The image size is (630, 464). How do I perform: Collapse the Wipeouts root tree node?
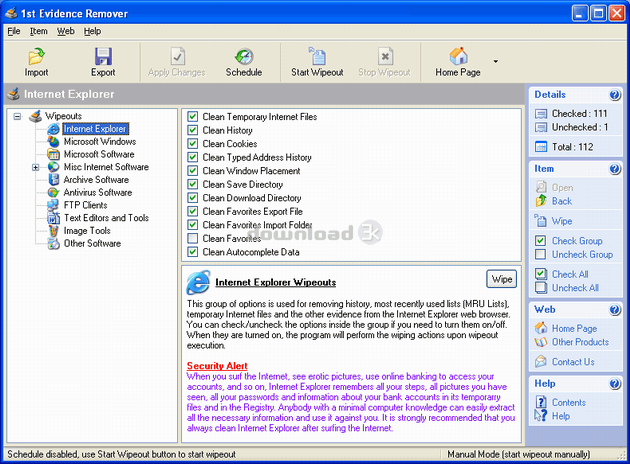tap(19, 117)
